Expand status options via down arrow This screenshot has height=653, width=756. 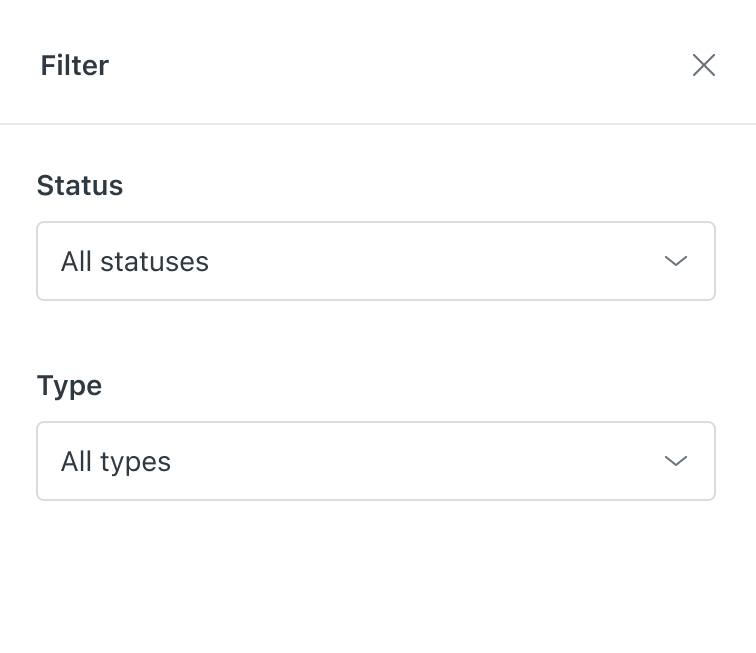[x=676, y=261]
